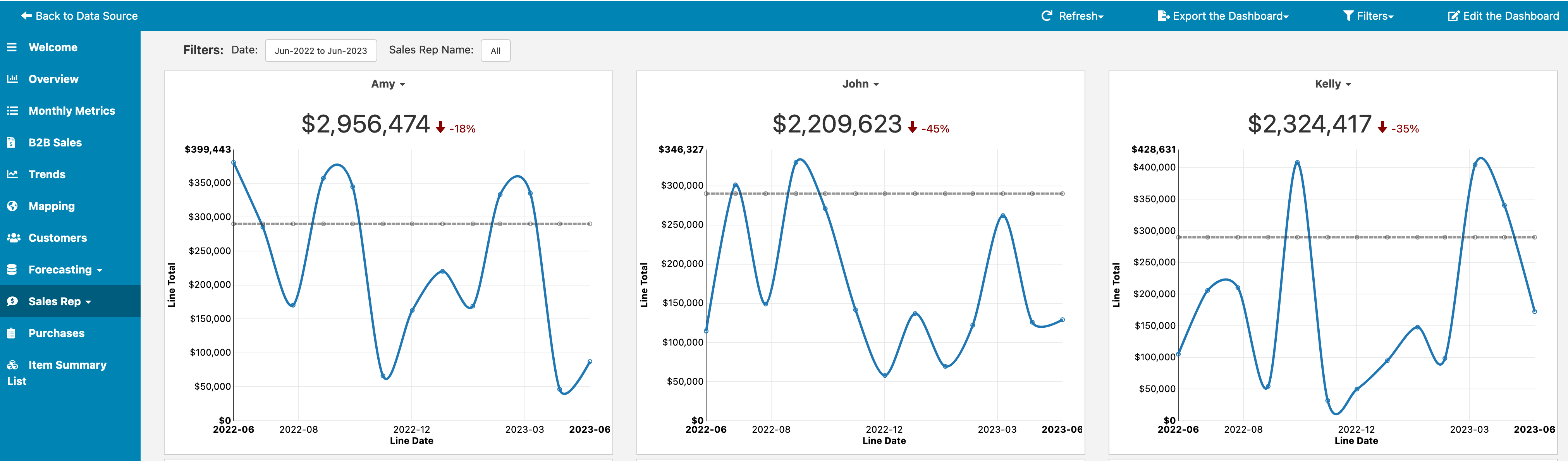Open the Kelly chart title dropdown
1568x461 pixels.
click(x=1332, y=84)
